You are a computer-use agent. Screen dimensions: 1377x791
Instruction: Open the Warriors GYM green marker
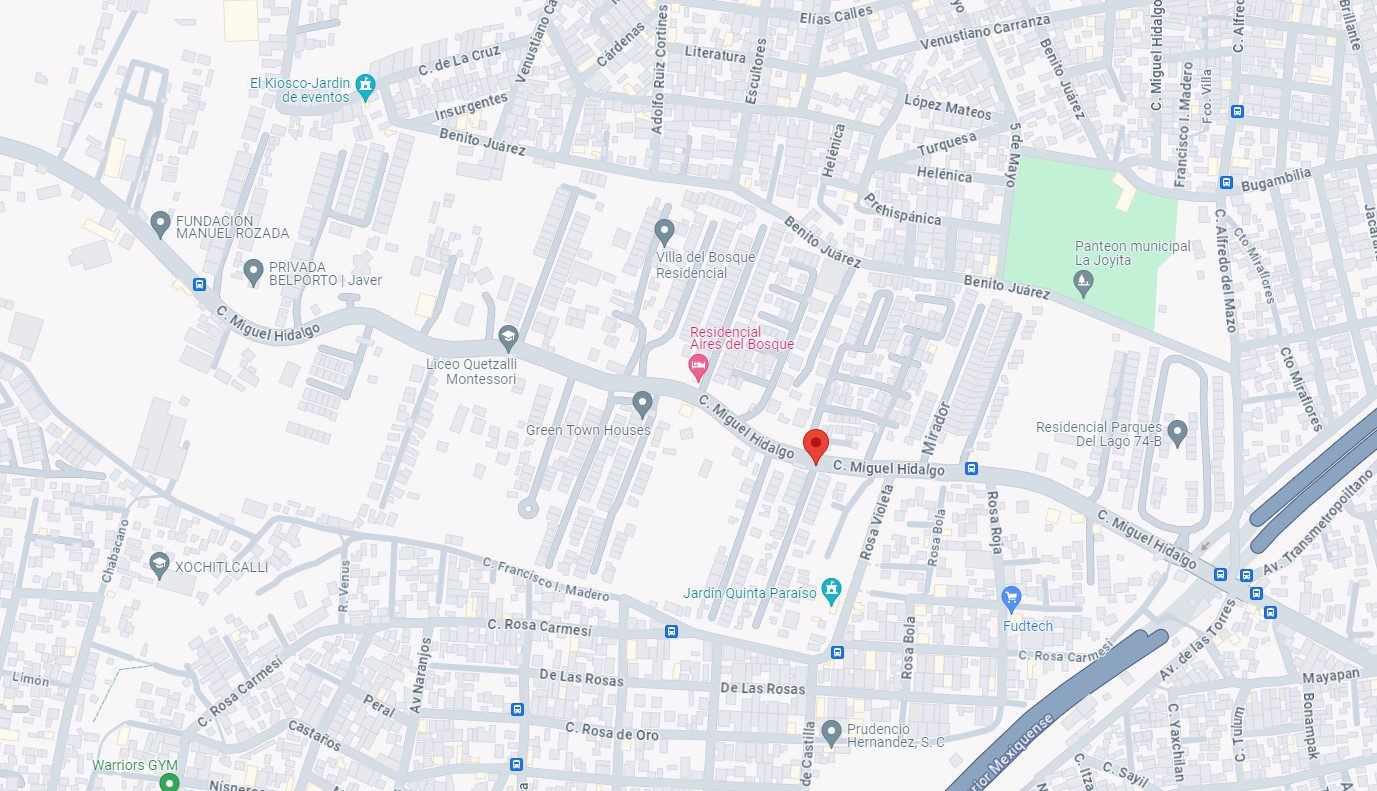click(x=170, y=782)
